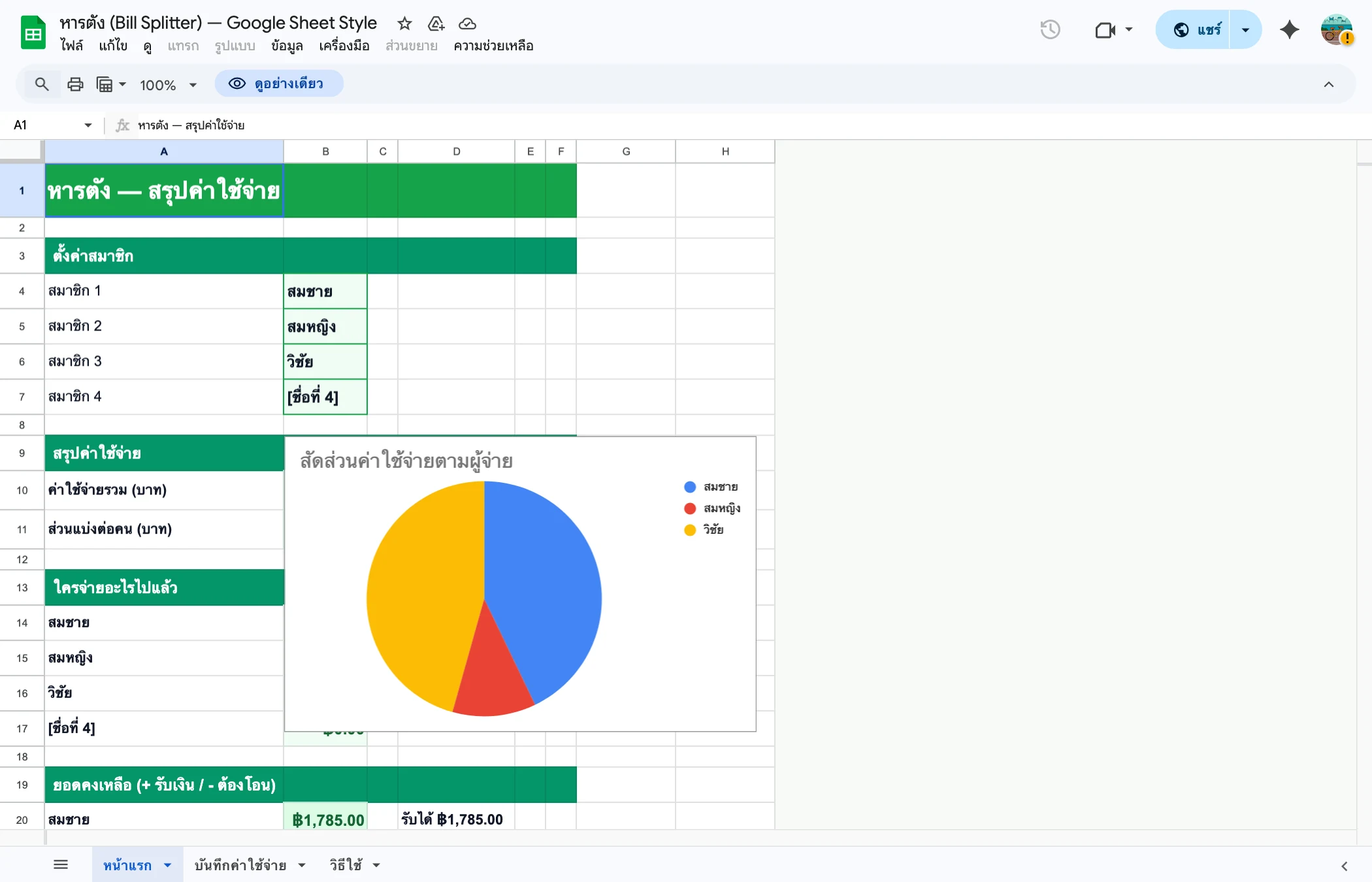The height and width of the screenshot is (882, 1372).
Task: Activate the paint format tool
Action: [105, 84]
